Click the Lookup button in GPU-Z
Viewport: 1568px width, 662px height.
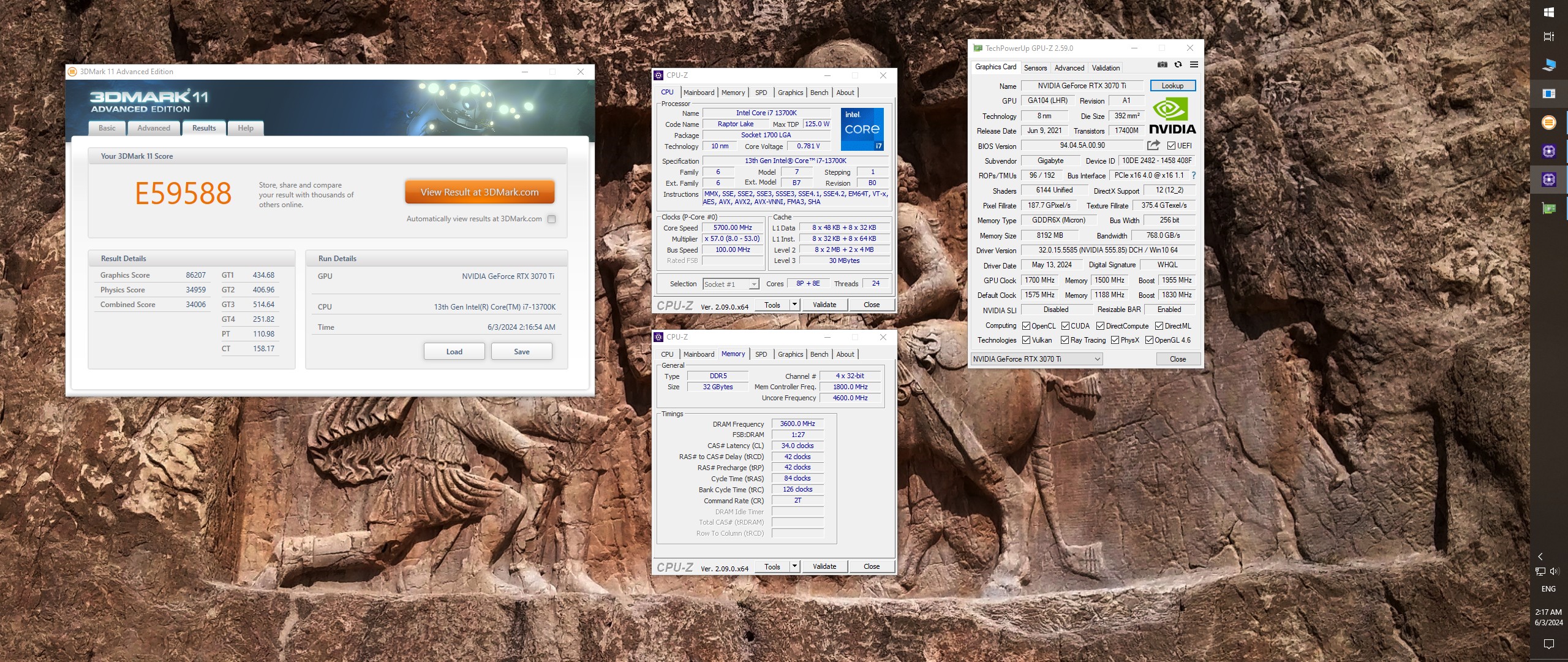pyautogui.click(x=1172, y=86)
